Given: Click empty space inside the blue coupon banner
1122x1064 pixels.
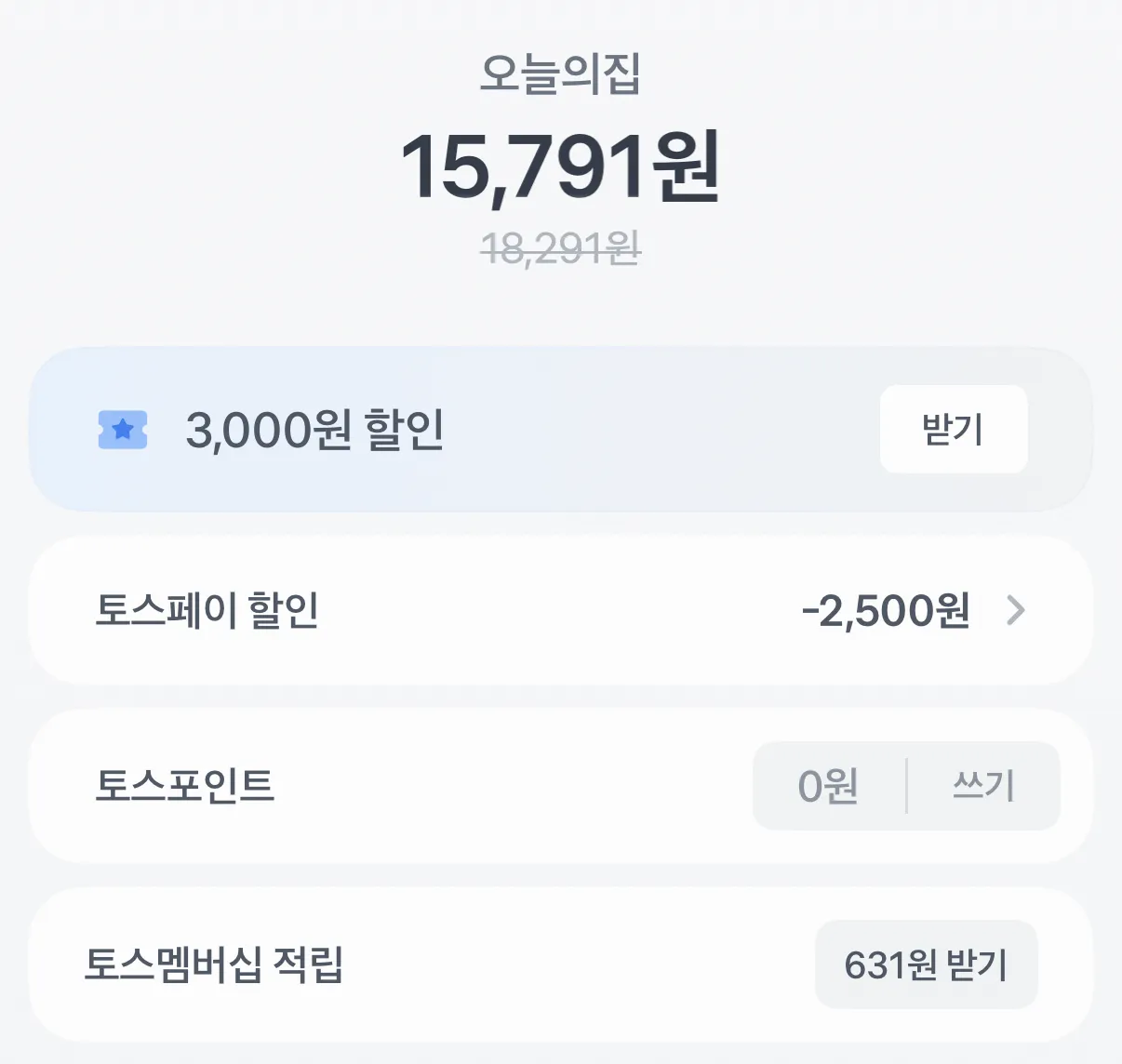Looking at the screenshot, I should pyautogui.click(x=651, y=430).
